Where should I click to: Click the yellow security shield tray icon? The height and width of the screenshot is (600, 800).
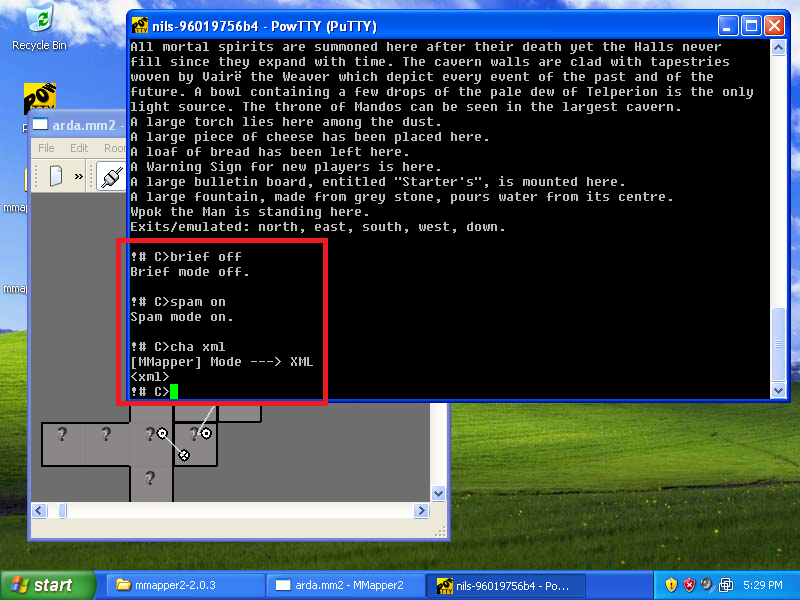click(x=671, y=585)
